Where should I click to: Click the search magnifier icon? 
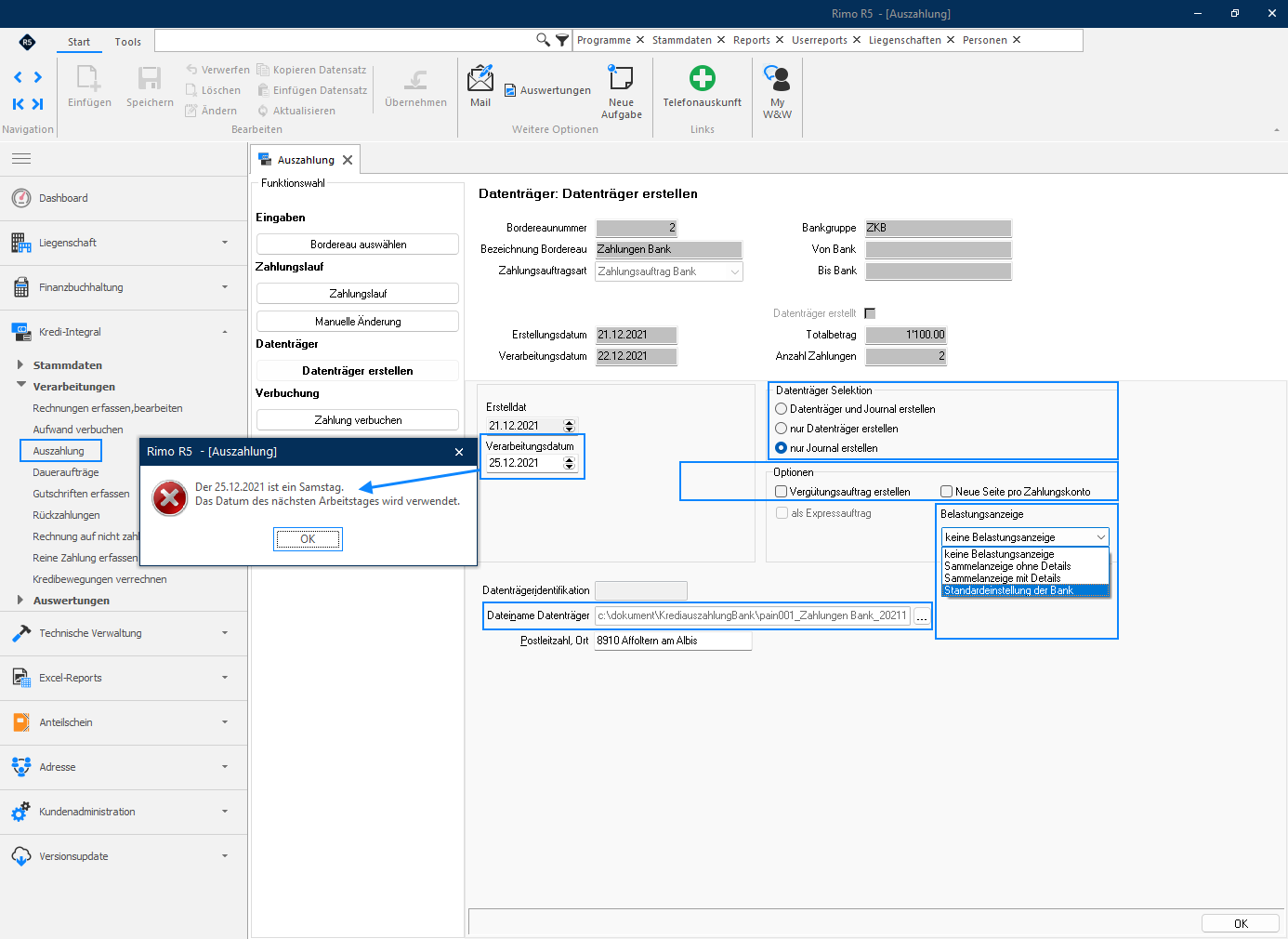tap(544, 40)
